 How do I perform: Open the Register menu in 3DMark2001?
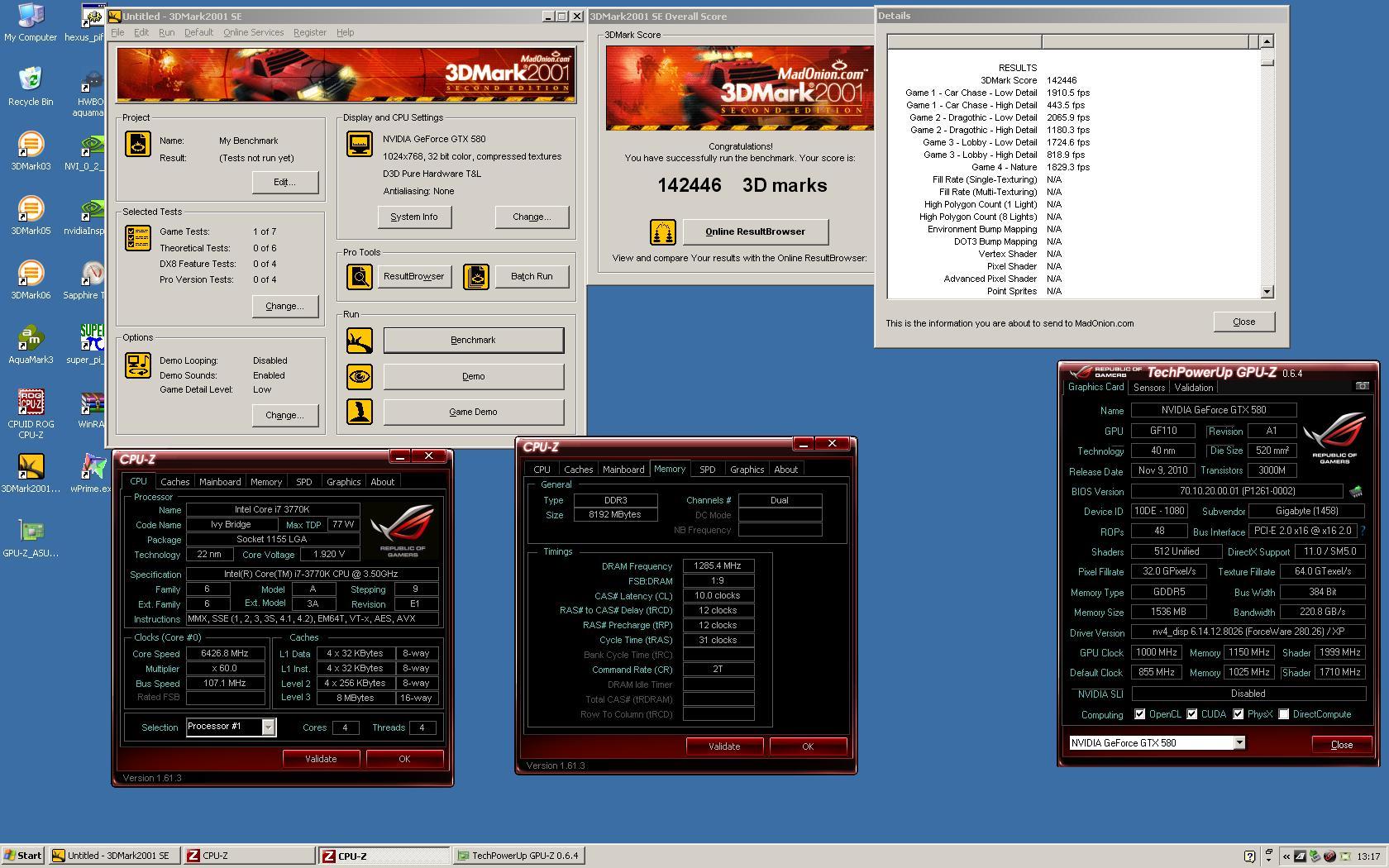(309, 32)
